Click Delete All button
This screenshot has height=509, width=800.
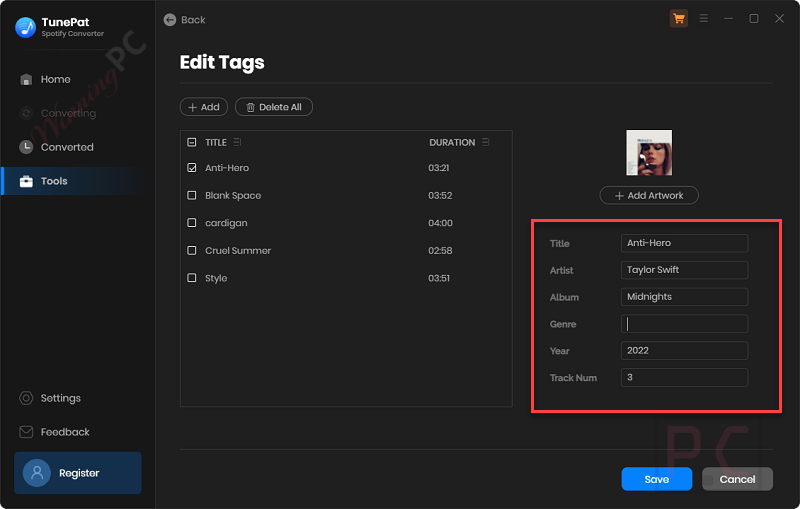pyautogui.click(x=274, y=107)
